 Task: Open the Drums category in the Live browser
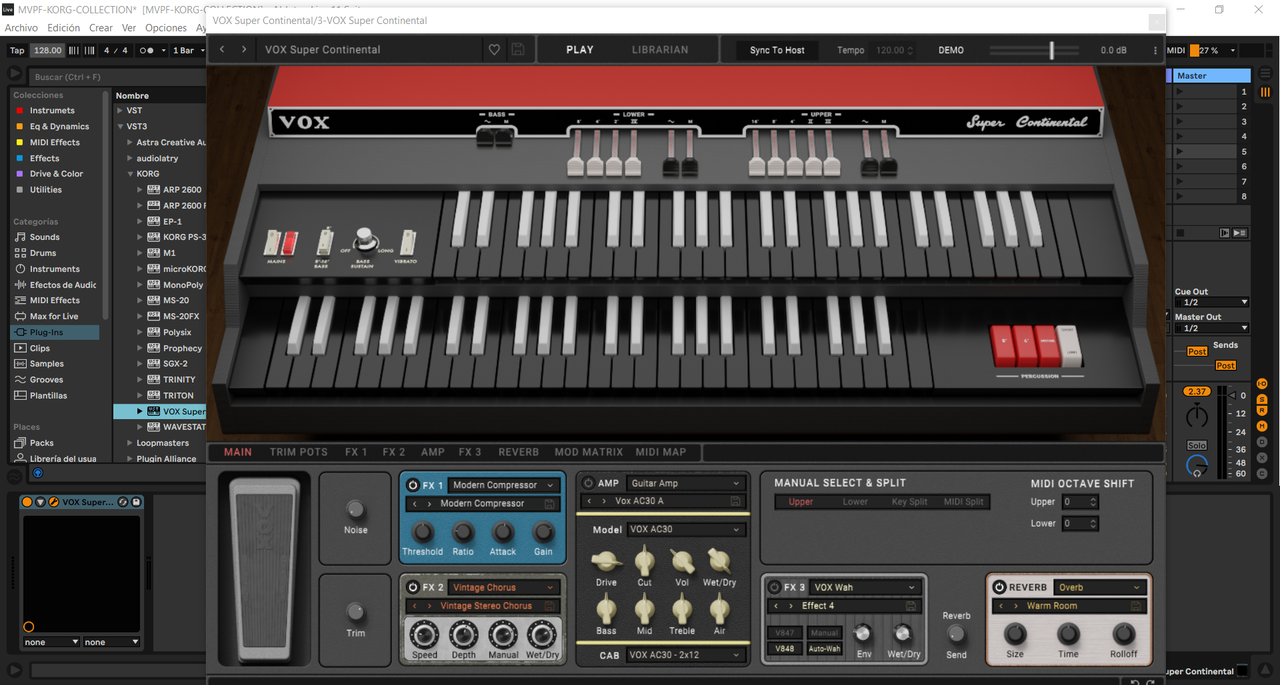tap(43, 253)
